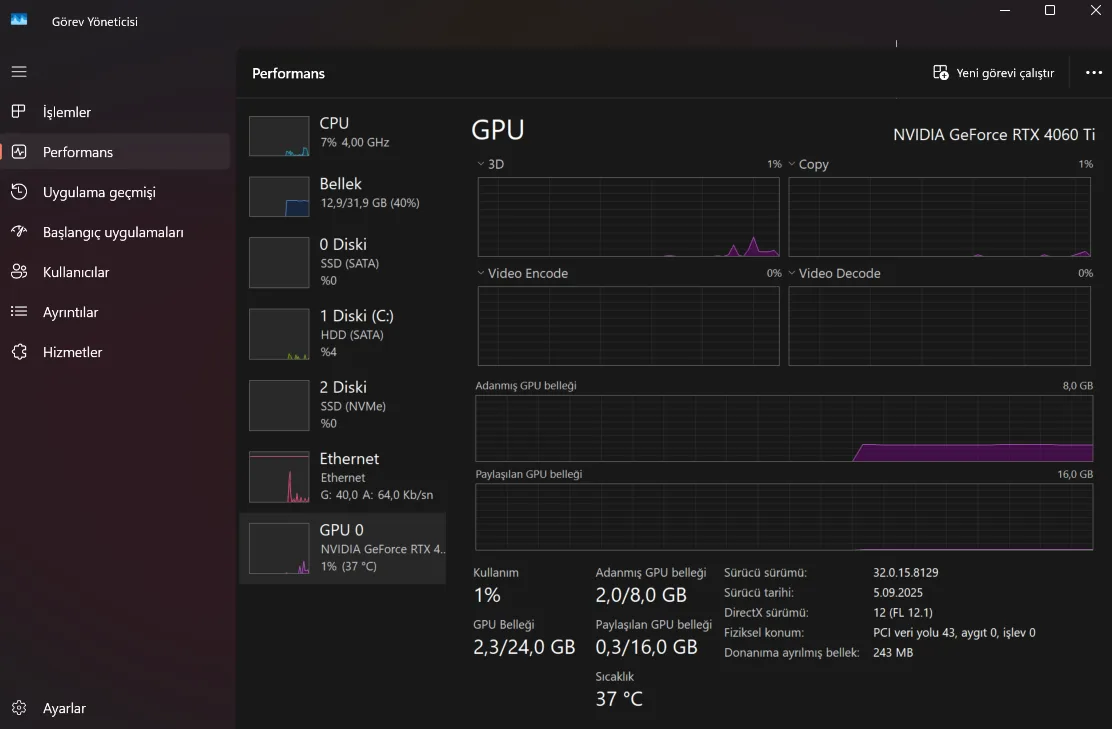Select the Ethernet mini graph thumbnail
1112x729 pixels.
(x=279, y=477)
